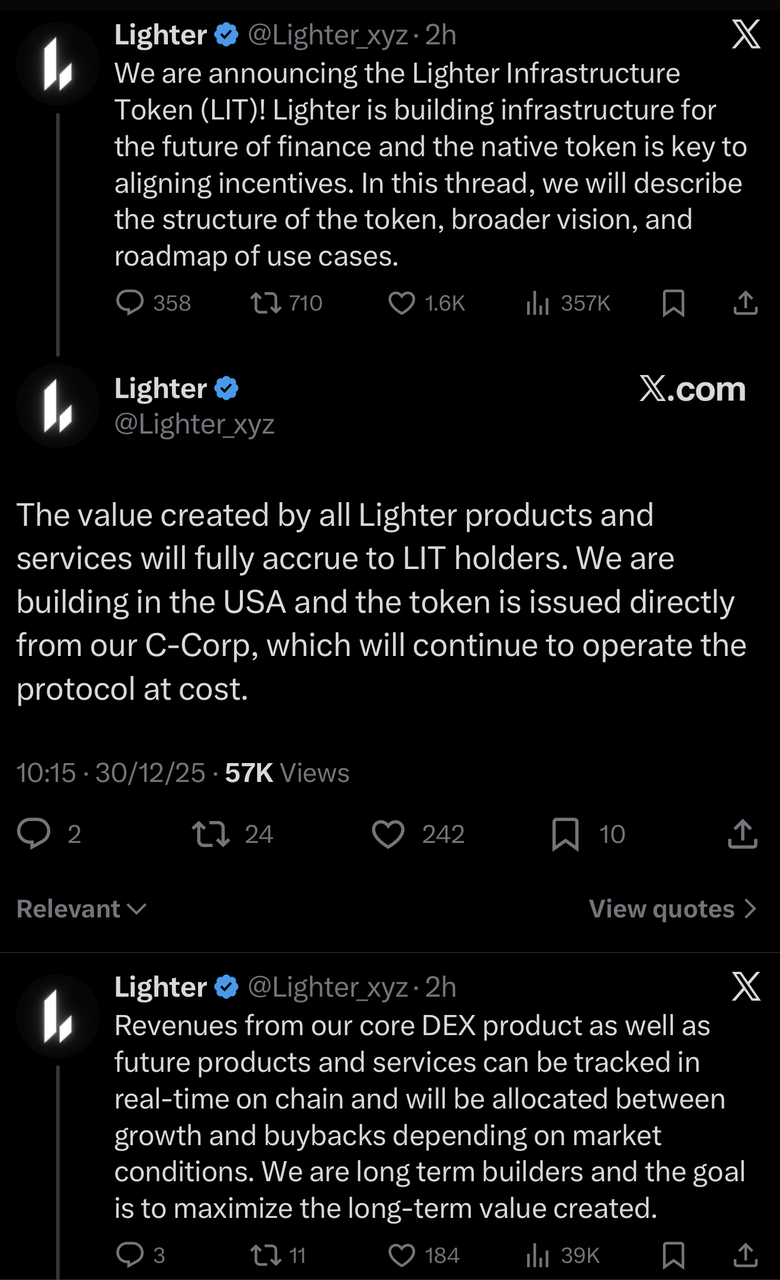Image resolution: width=780 pixels, height=1280 pixels.
Task: Reply to the LIT announcement tweet
Action: (131, 303)
